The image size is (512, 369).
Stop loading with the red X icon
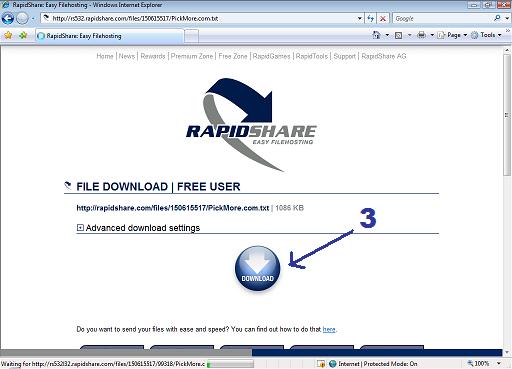[383, 19]
